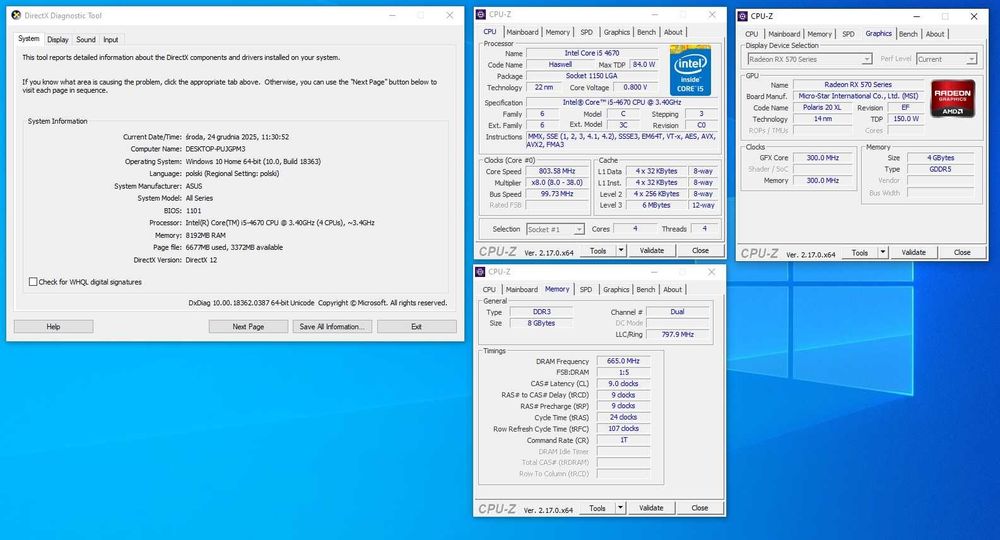Click the Code Name value Haswell

560,64
